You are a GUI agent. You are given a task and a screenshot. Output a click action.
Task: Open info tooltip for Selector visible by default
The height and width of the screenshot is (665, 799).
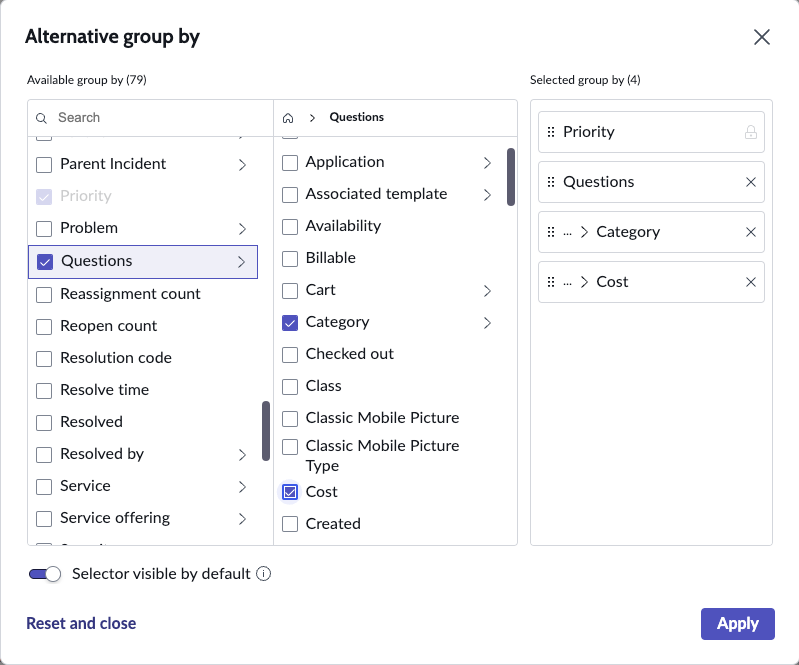tap(263, 574)
